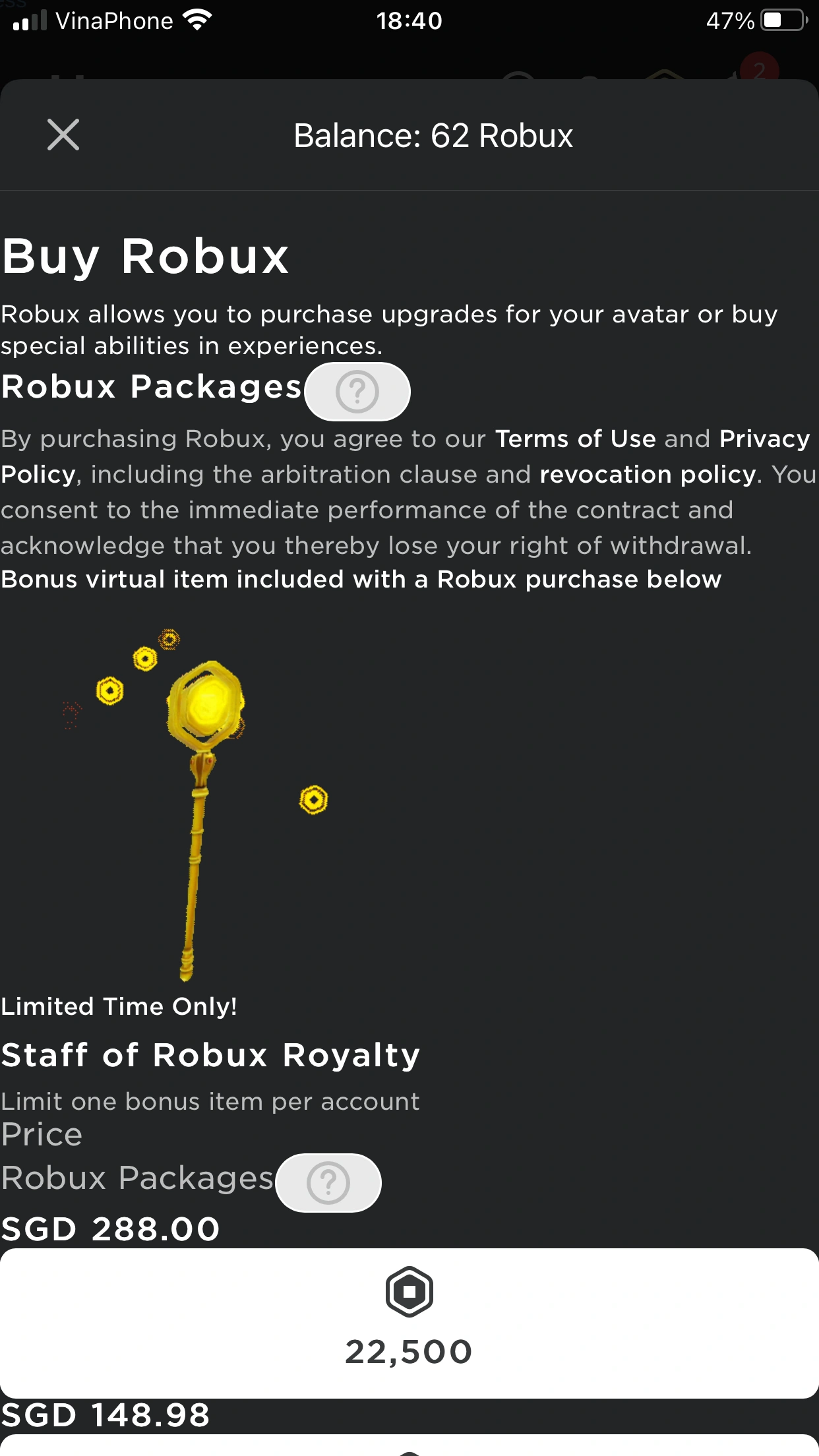The width and height of the screenshot is (819, 1456).
Task: Tap the SGD 288.00 price label
Action: [110, 1229]
